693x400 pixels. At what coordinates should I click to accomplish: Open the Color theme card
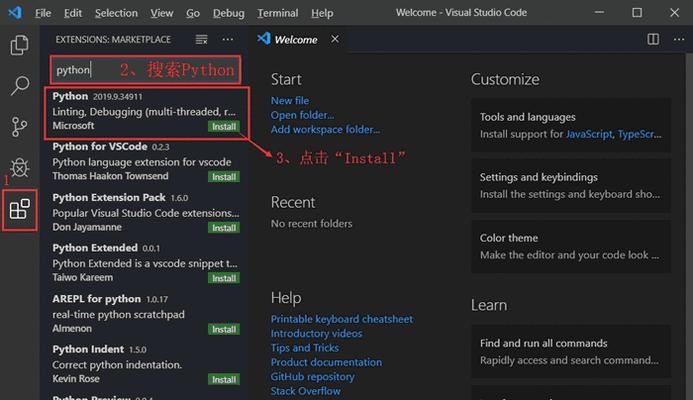[571, 246]
